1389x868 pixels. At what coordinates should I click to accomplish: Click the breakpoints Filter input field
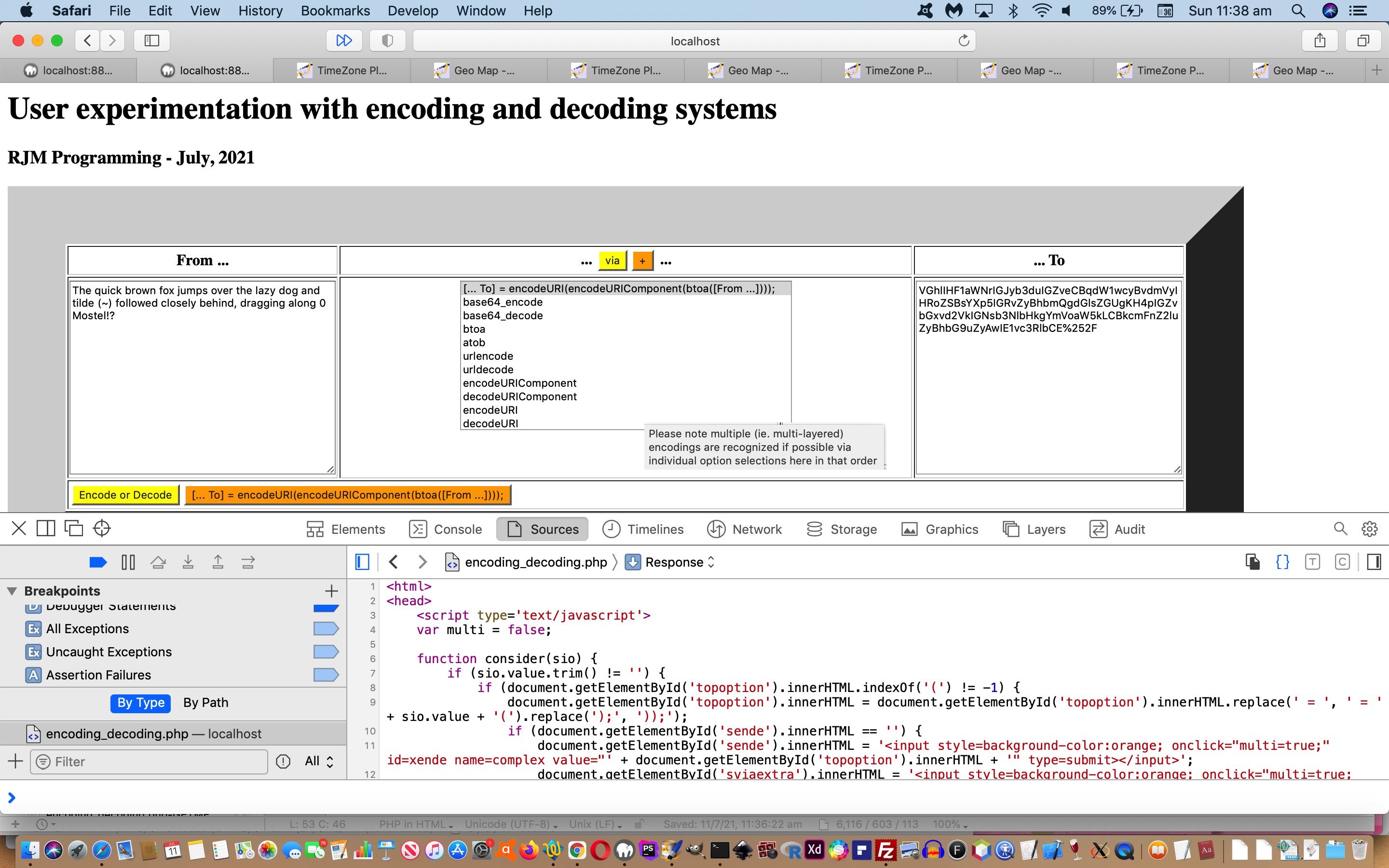point(149,761)
